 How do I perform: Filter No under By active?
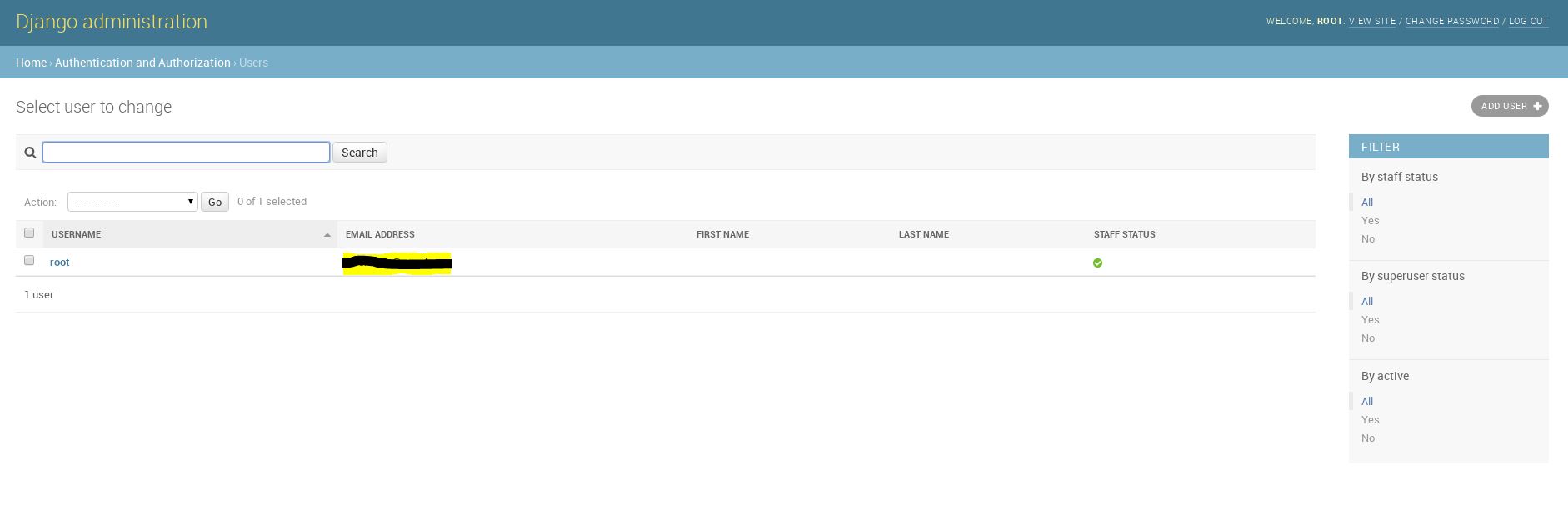[x=1368, y=438]
